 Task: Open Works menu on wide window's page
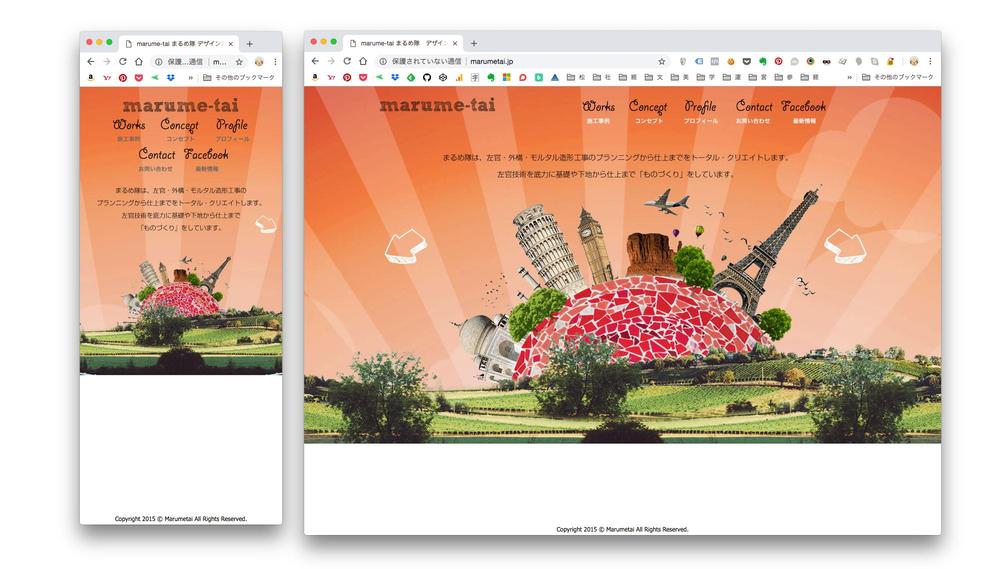coord(598,111)
